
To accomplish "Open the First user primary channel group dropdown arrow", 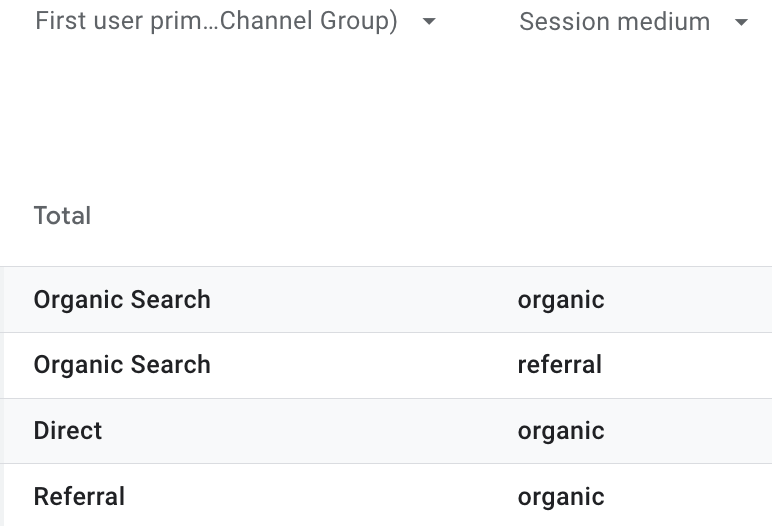I will coord(429,22).
